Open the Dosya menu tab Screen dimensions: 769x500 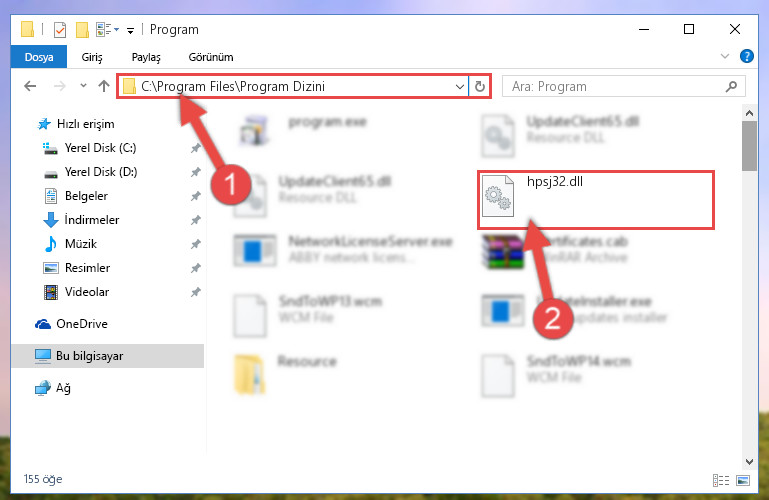pos(39,57)
